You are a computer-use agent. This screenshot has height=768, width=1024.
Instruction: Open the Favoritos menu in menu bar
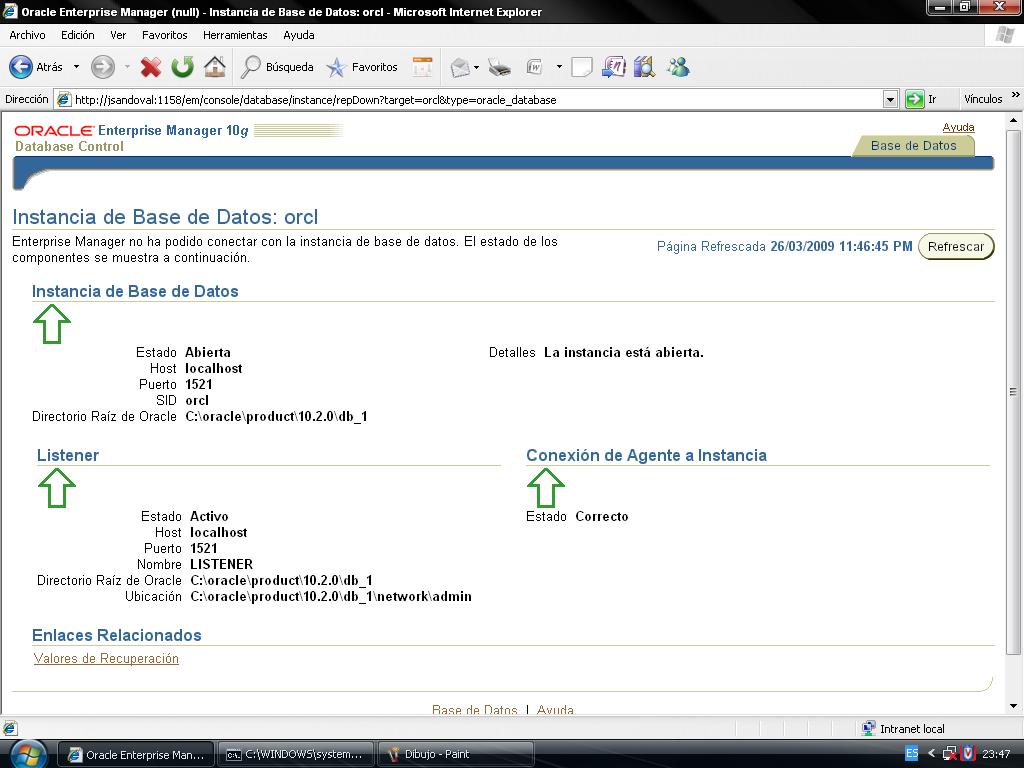165,35
